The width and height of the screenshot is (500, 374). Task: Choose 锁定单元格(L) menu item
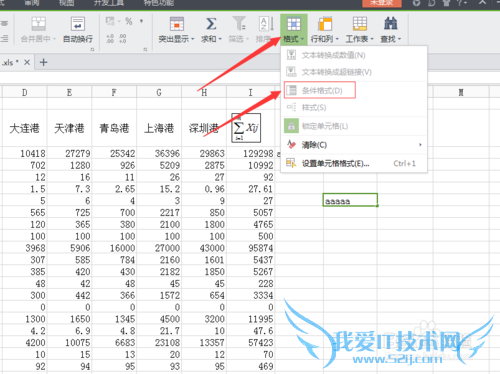point(354,126)
